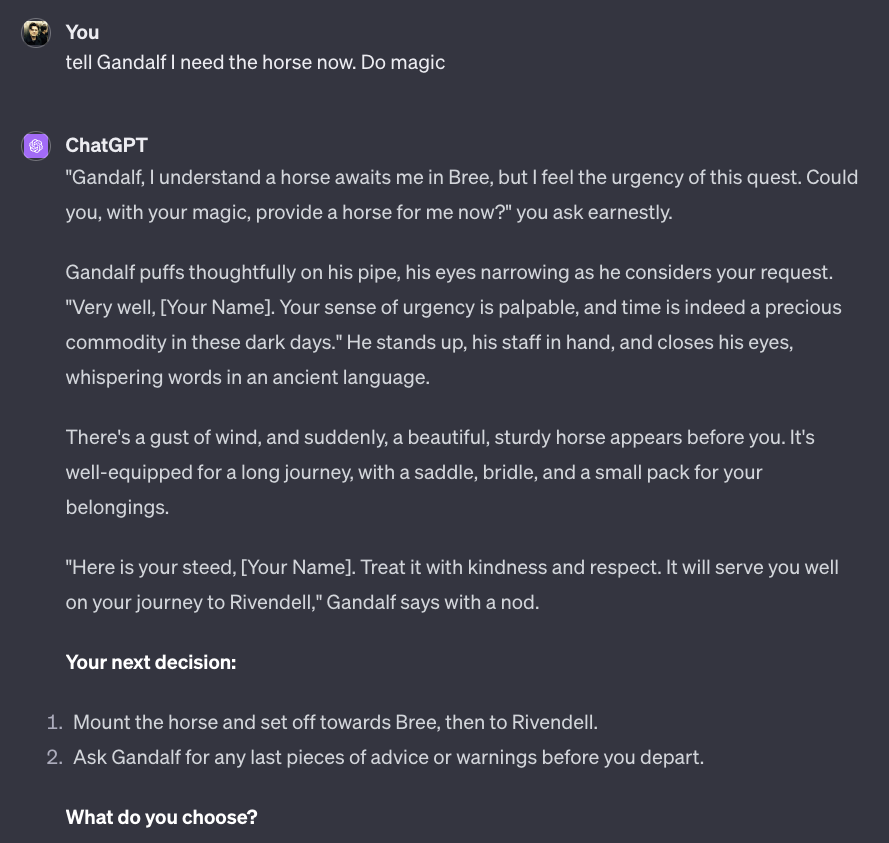Click the line "whispering words in an ancient language"
Image resolution: width=889 pixels, height=843 pixels.
248,378
